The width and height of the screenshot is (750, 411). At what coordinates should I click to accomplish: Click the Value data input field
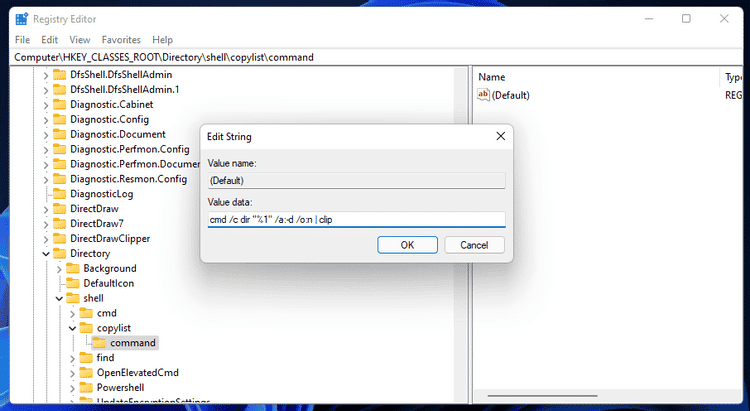point(356,220)
